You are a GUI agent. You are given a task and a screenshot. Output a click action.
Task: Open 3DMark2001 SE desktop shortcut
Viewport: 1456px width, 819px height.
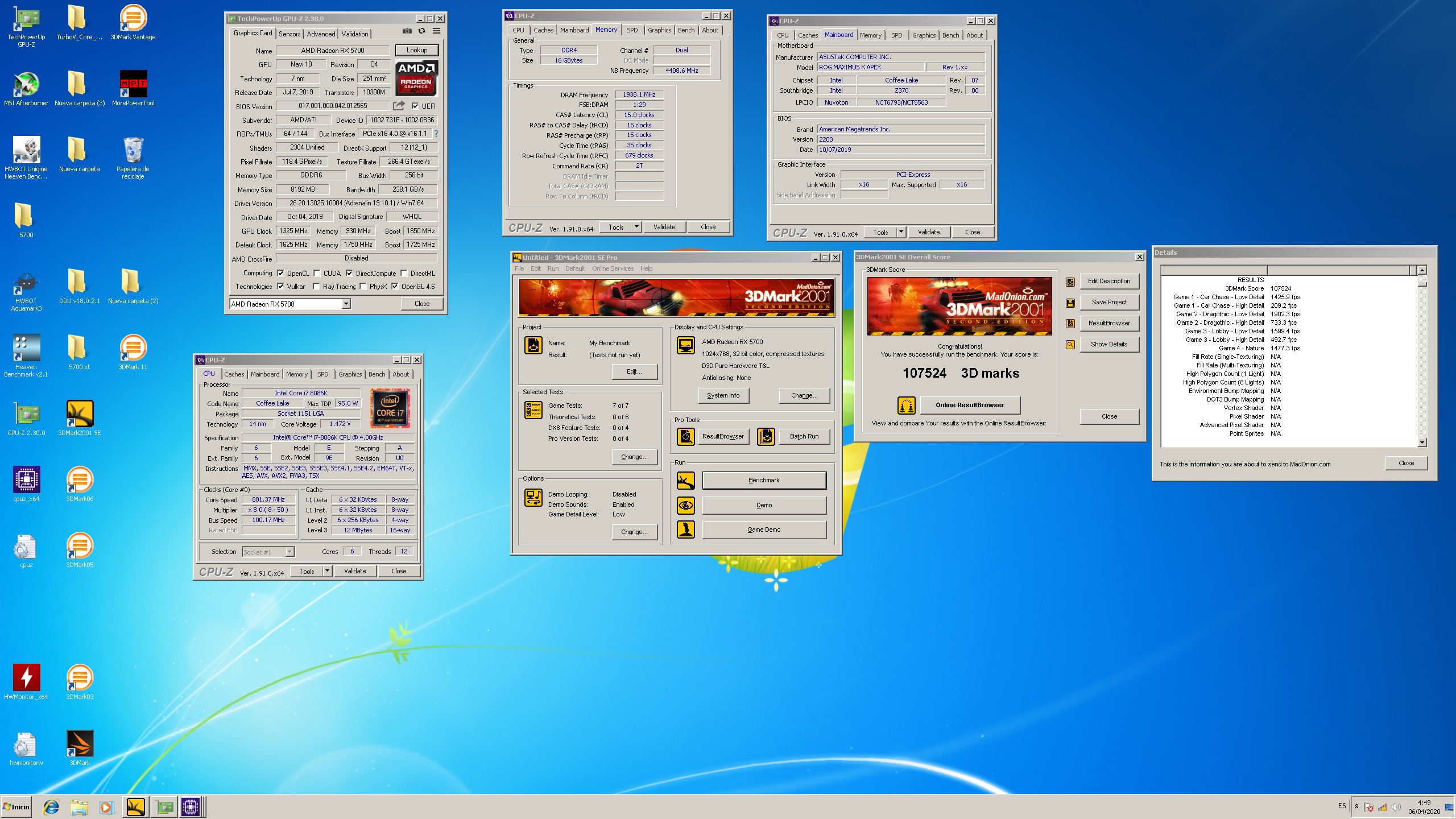tap(80, 419)
